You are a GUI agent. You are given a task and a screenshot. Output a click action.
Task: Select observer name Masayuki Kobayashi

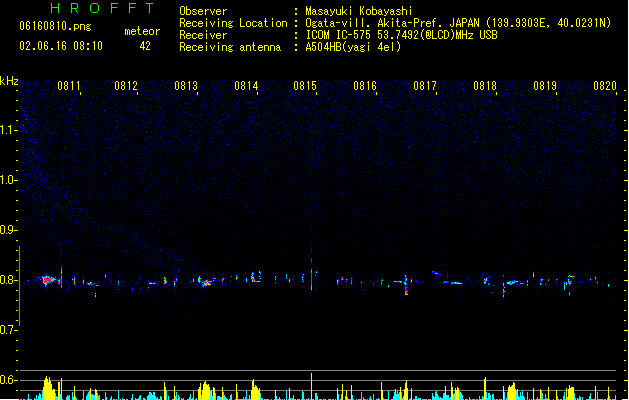pyautogui.click(x=359, y=11)
